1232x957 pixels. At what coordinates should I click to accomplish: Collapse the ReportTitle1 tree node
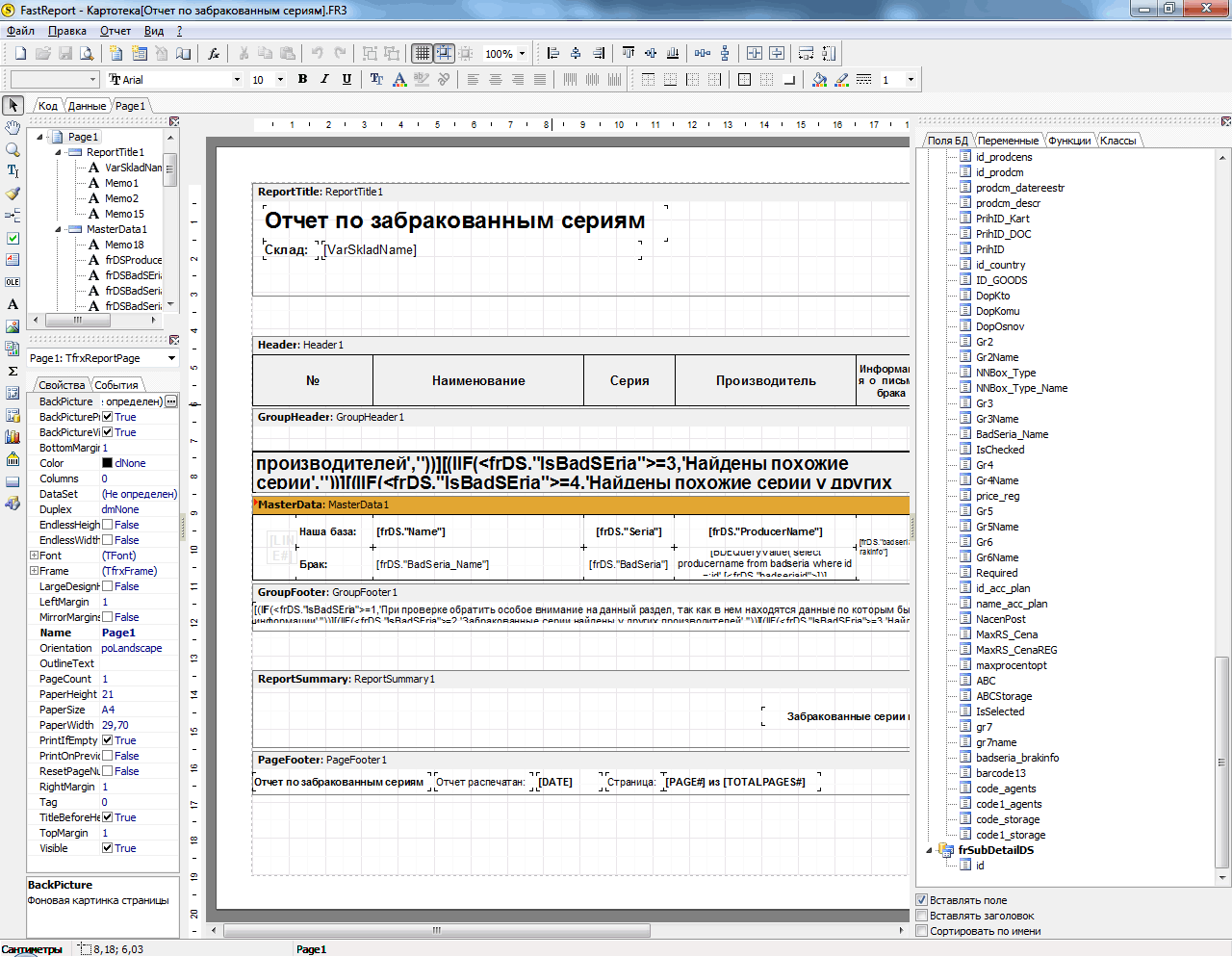[58, 152]
